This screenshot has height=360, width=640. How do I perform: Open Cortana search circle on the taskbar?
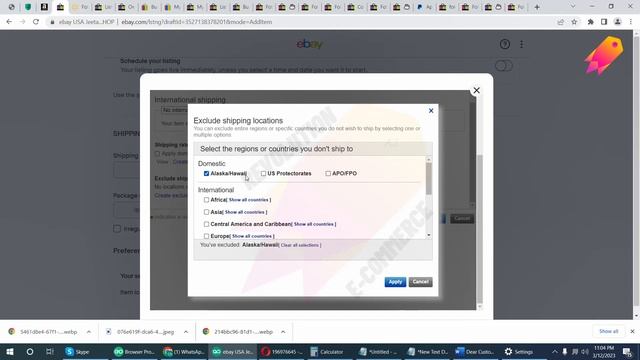[30, 351]
